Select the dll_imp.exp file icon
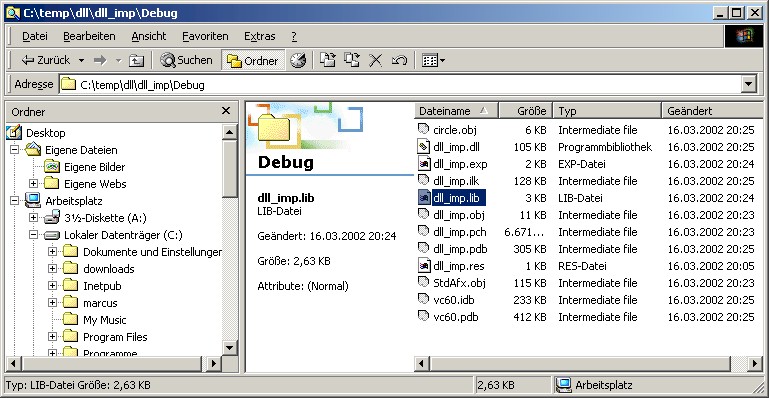The width and height of the screenshot is (769, 398). [423, 163]
